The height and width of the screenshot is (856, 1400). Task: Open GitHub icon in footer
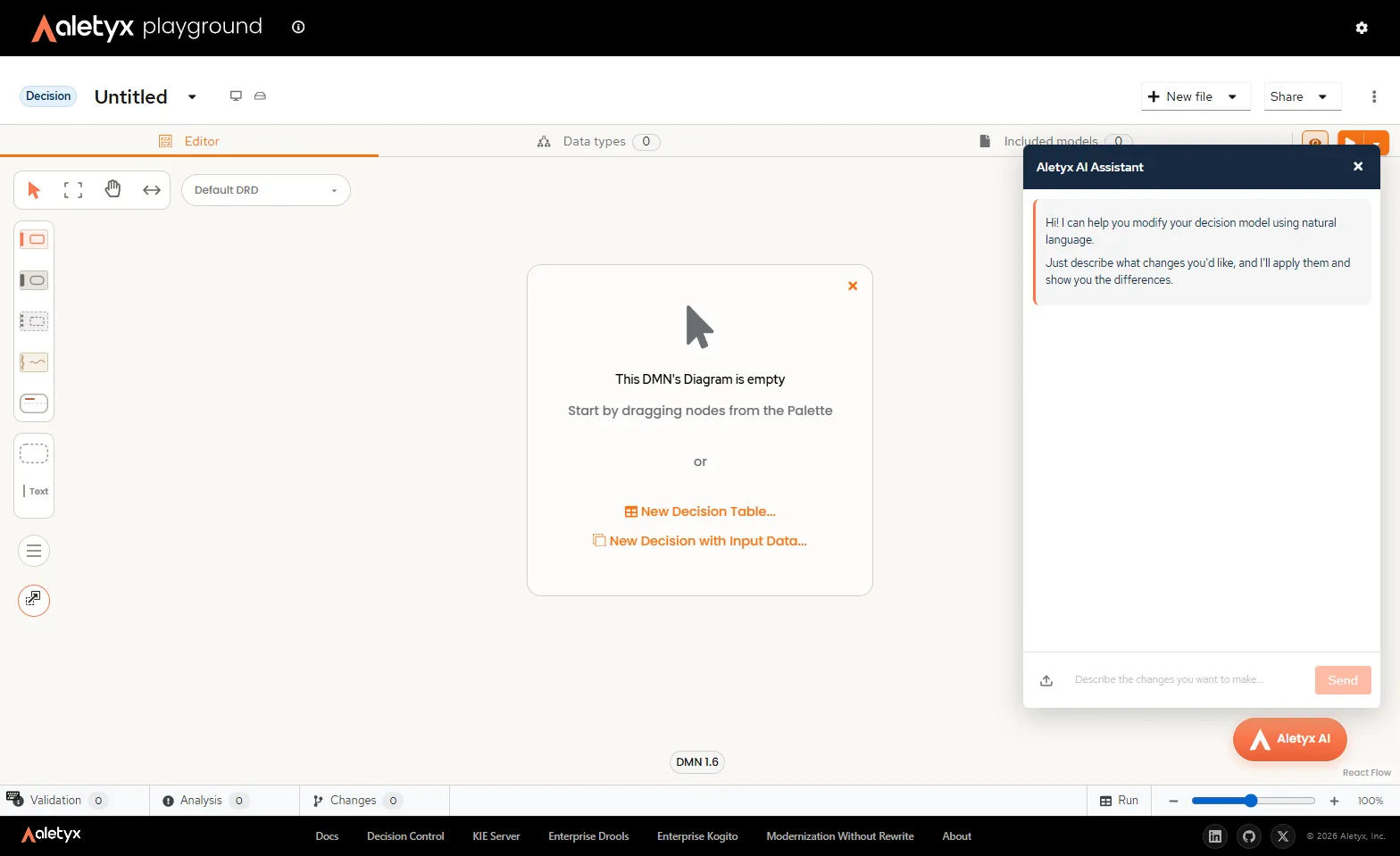tap(1249, 836)
